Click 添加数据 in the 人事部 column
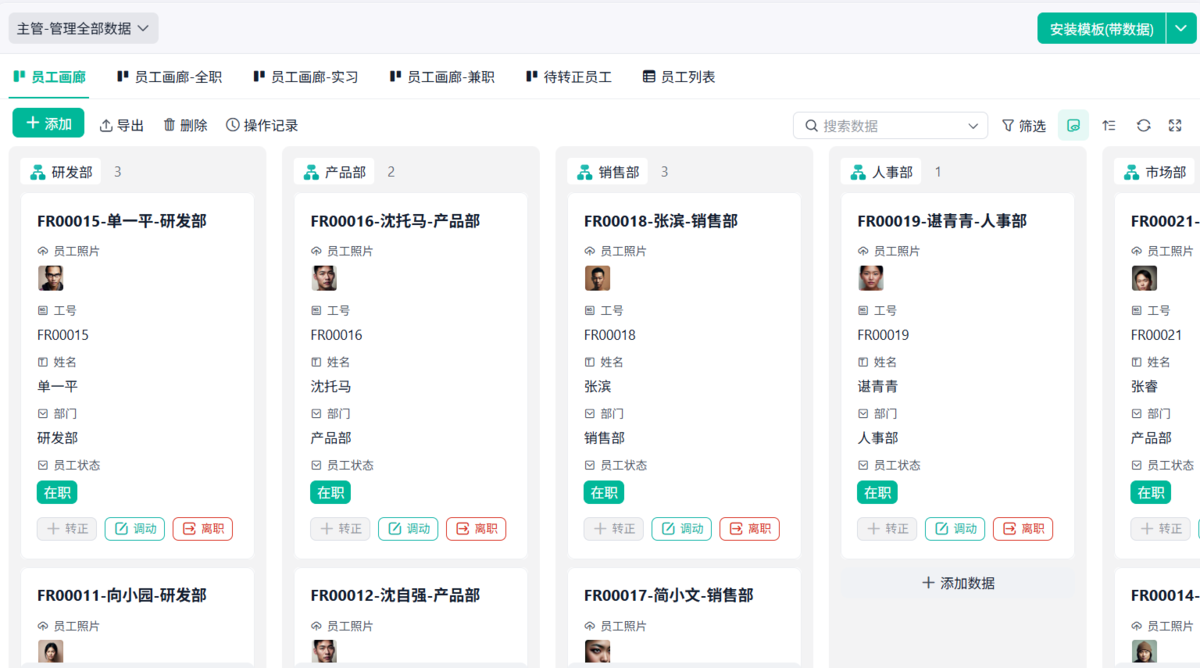Image resolution: width=1200 pixels, height=668 pixels. (x=957, y=582)
